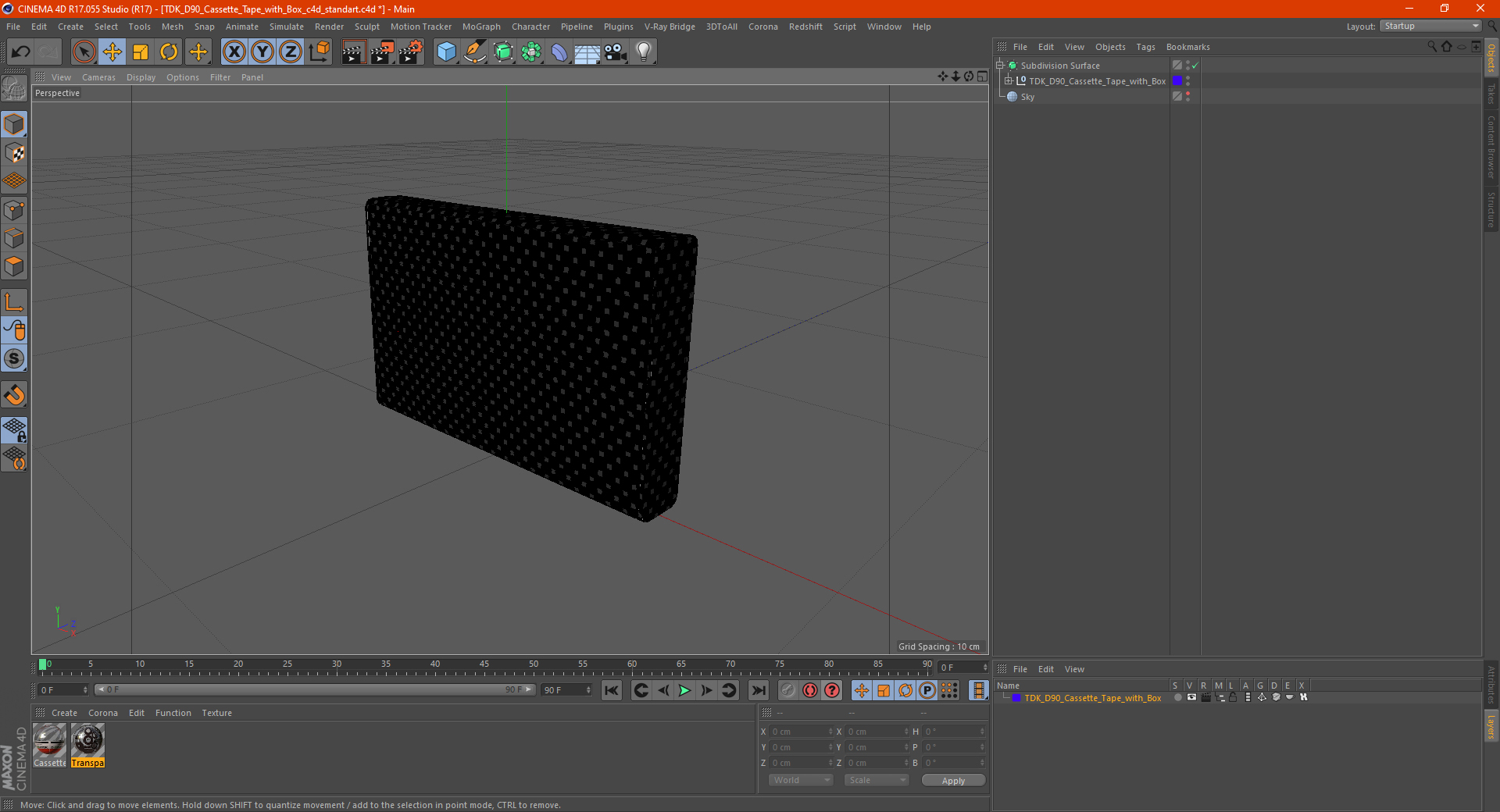Collapse the Subdivision Surface tree item
This screenshot has width=1500, height=812.
1000,66
